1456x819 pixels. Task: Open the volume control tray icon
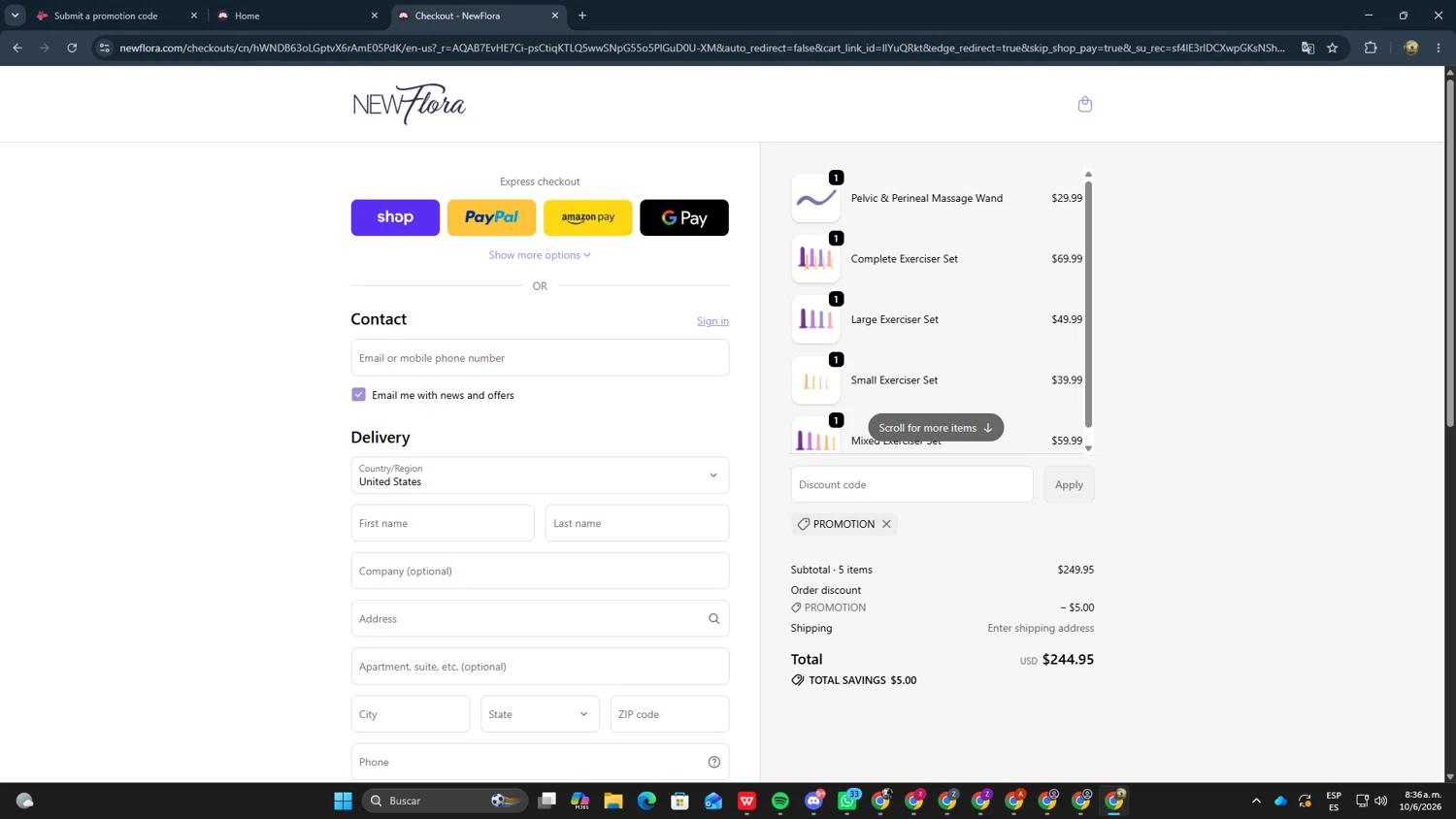1380,801
